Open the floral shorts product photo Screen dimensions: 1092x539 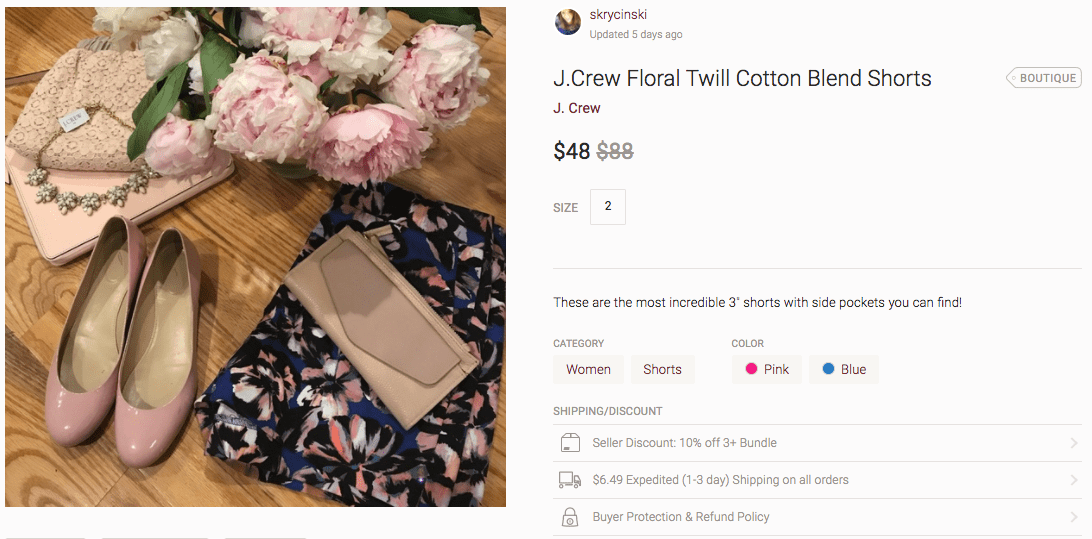(255, 257)
